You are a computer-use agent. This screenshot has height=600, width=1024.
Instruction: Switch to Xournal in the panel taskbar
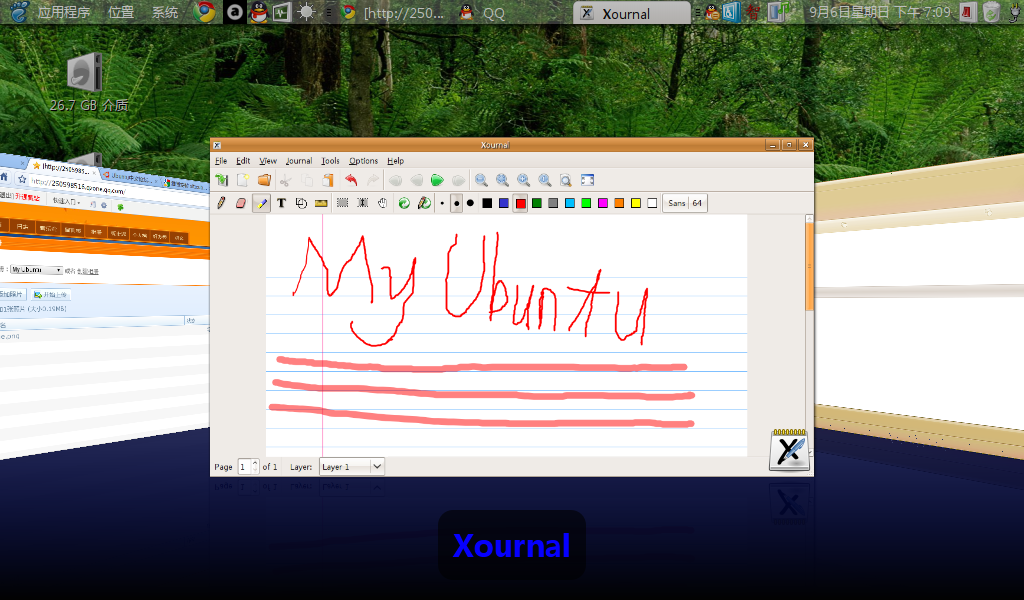click(x=632, y=13)
